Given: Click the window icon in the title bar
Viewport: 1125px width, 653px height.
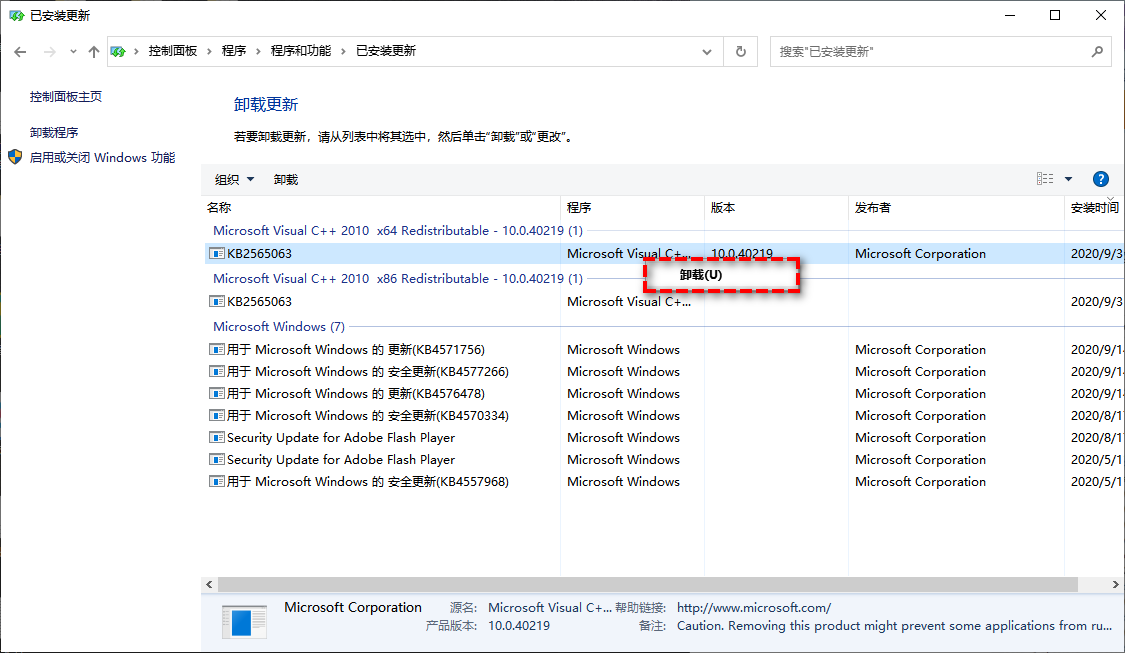Looking at the screenshot, I should click(17, 16).
